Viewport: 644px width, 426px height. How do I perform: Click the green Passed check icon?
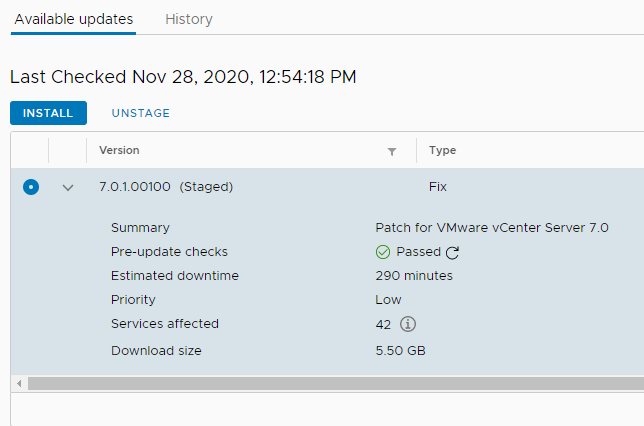point(383,252)
